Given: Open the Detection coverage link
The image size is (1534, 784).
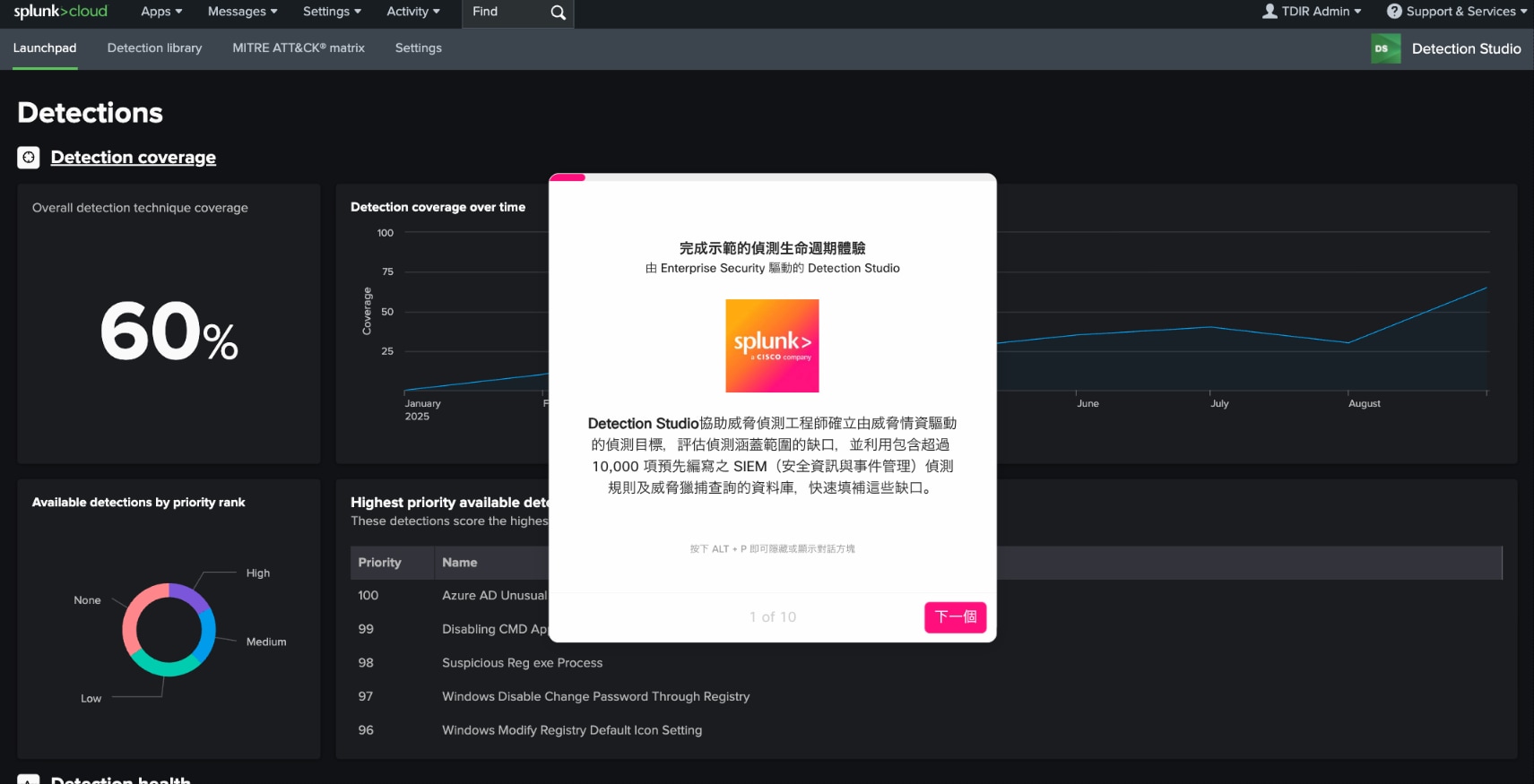Looking at the screenshot, I should coord(134,158).
